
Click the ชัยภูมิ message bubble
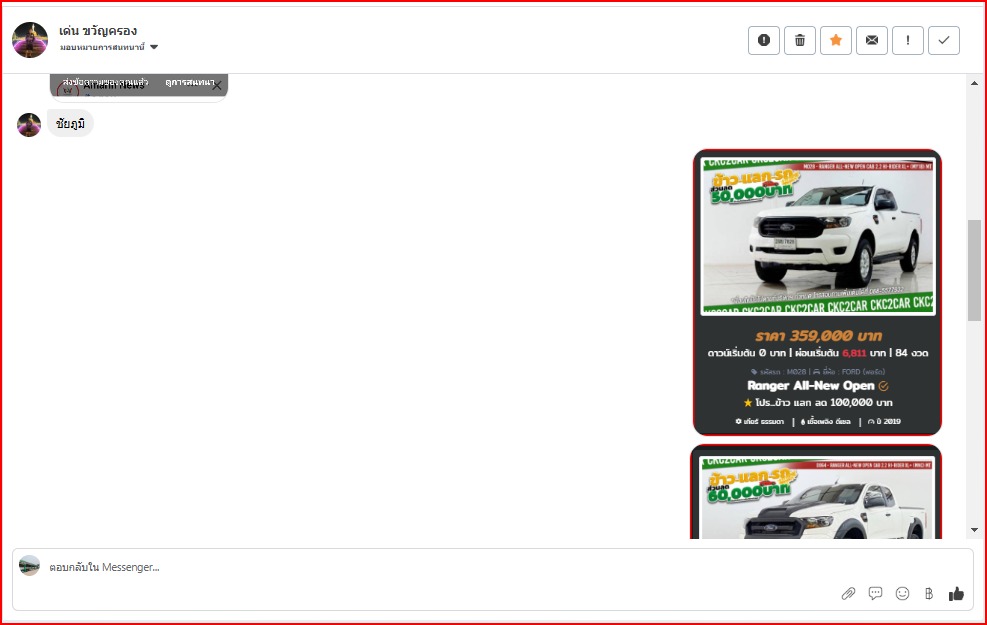[70, 123]
